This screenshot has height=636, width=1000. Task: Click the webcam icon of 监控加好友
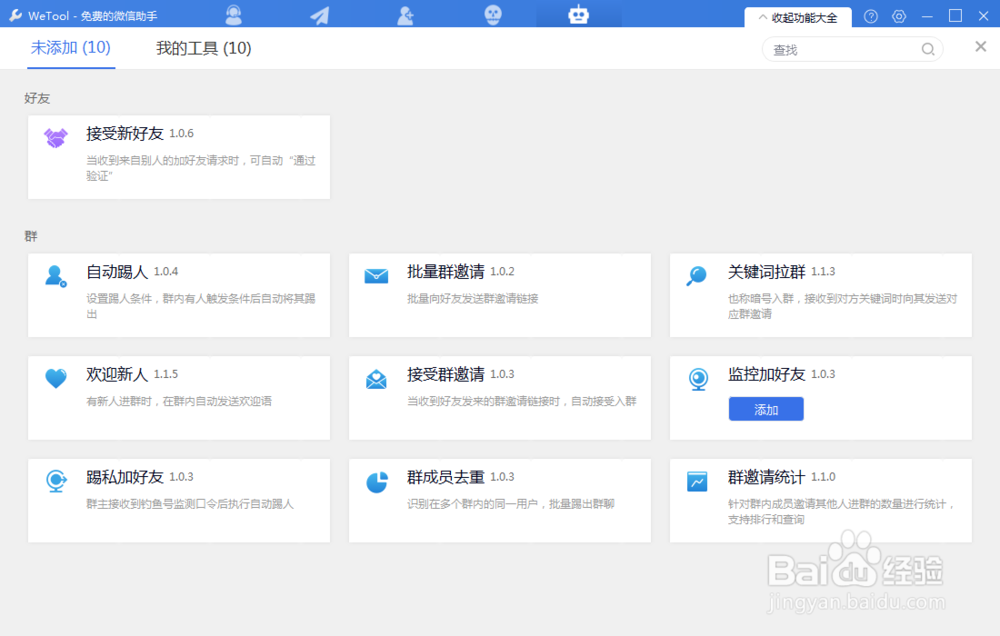(x=698, y=379)
